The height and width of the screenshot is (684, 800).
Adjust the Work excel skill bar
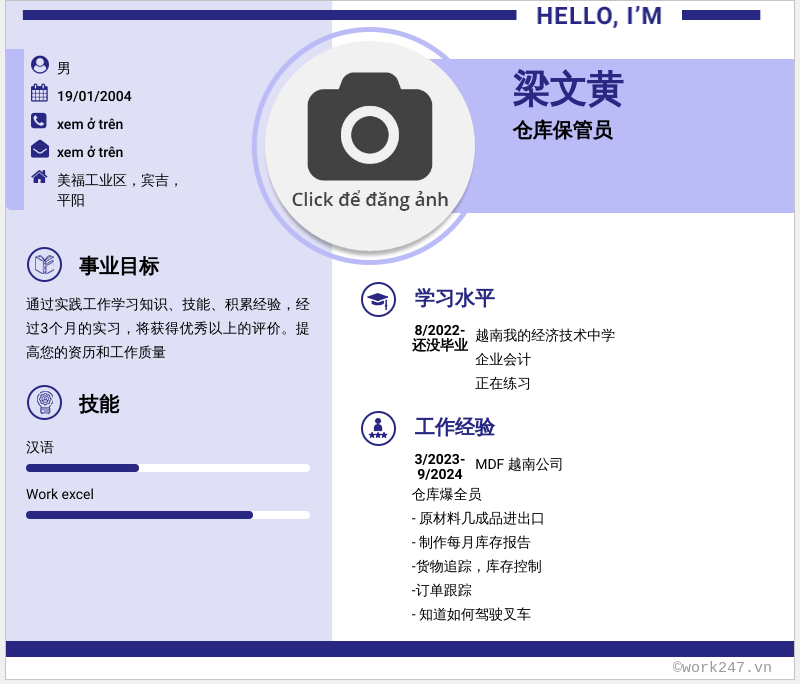coord(167,515)
